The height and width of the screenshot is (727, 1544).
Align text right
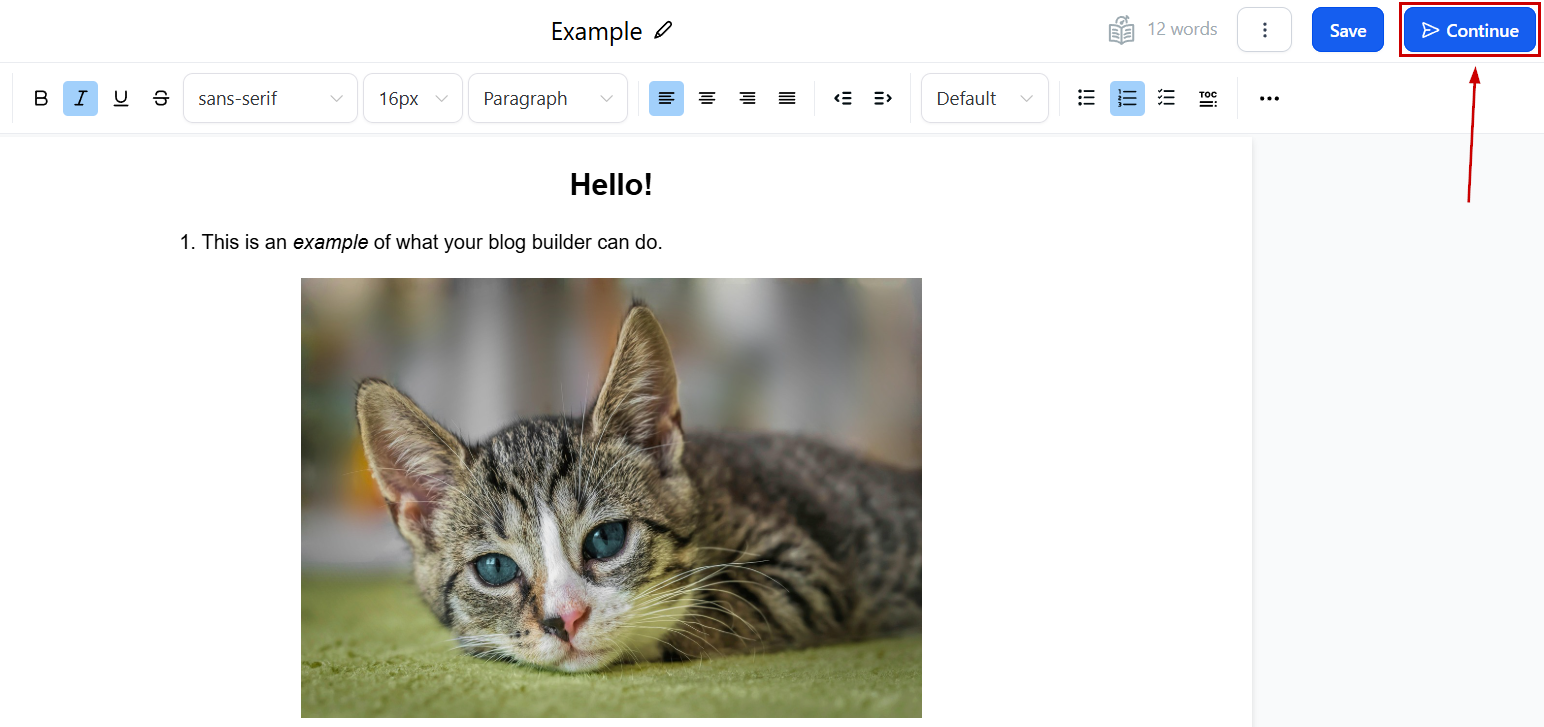click(747, 98)
